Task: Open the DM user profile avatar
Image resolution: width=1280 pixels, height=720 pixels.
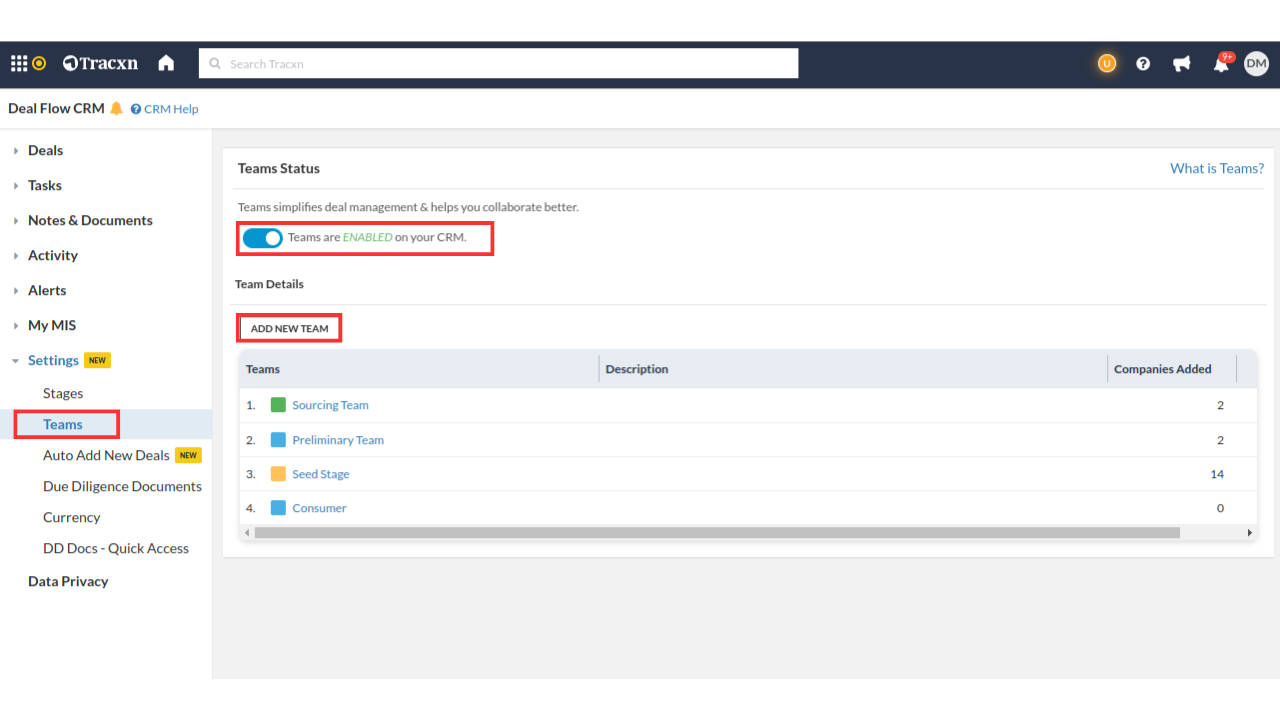Action: pos(1256,64)
